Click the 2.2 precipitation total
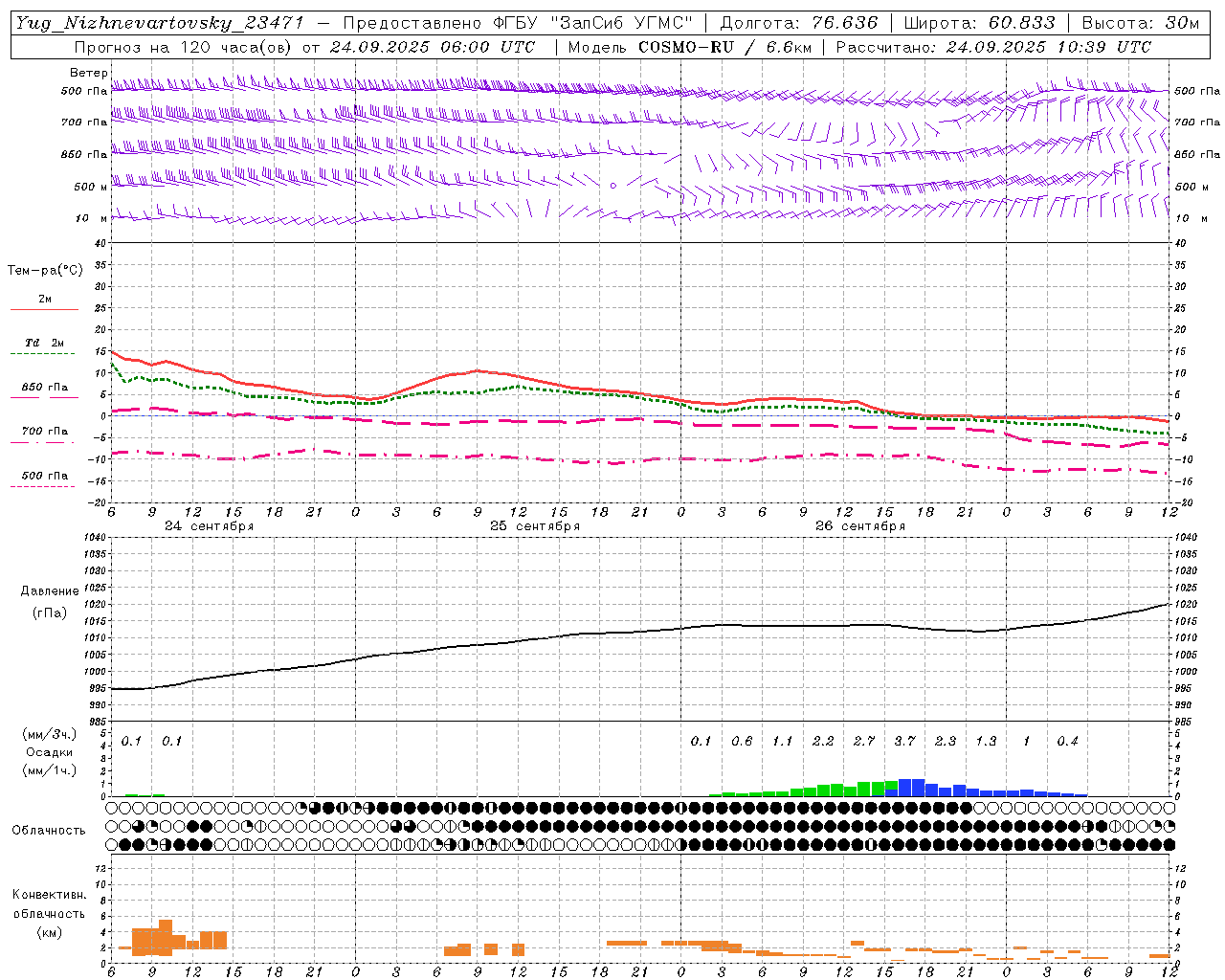This screenshot has width=1225, height=980. point(823,741)
